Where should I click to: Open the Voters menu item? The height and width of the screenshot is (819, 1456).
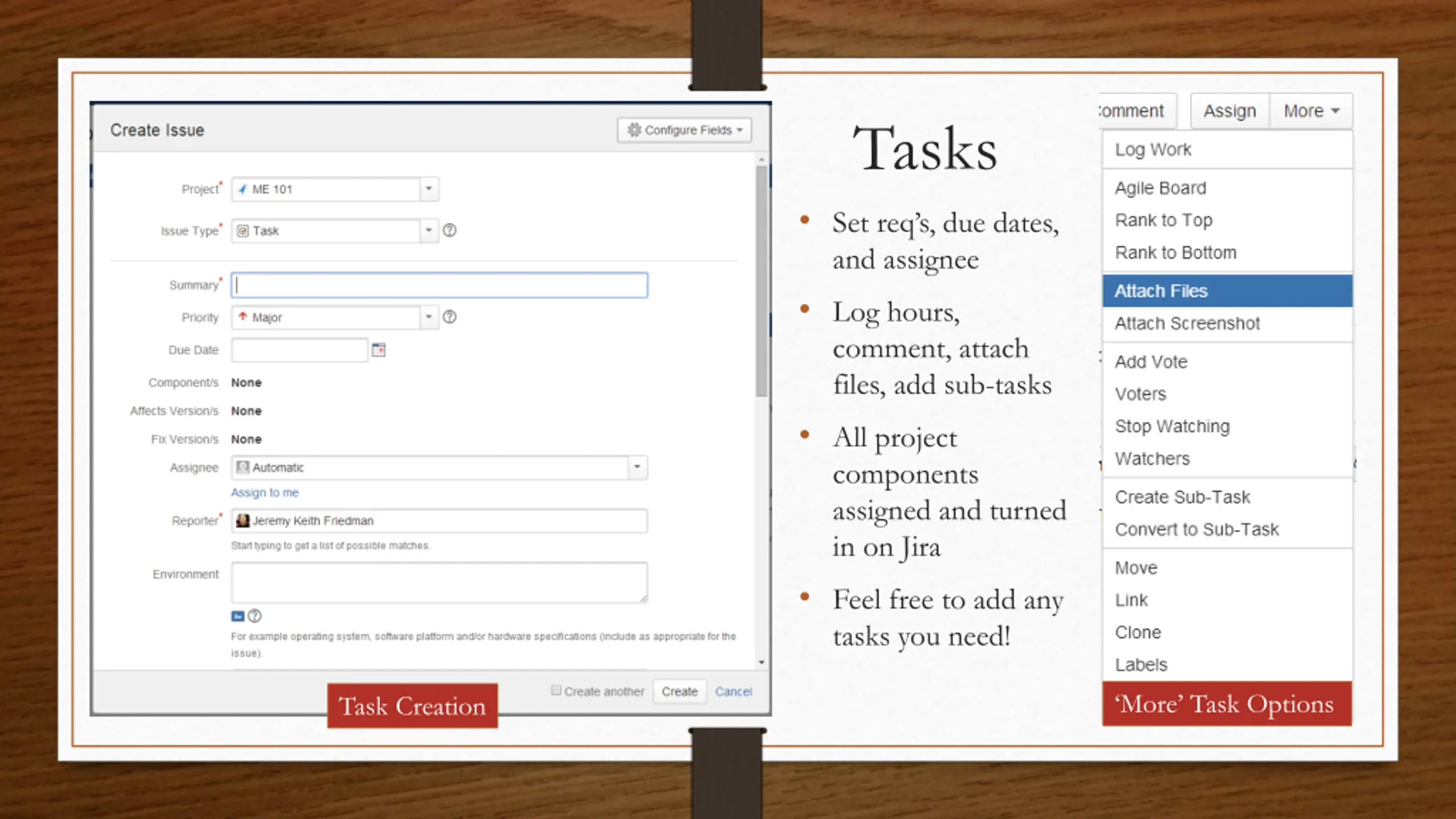(1227, 394)
